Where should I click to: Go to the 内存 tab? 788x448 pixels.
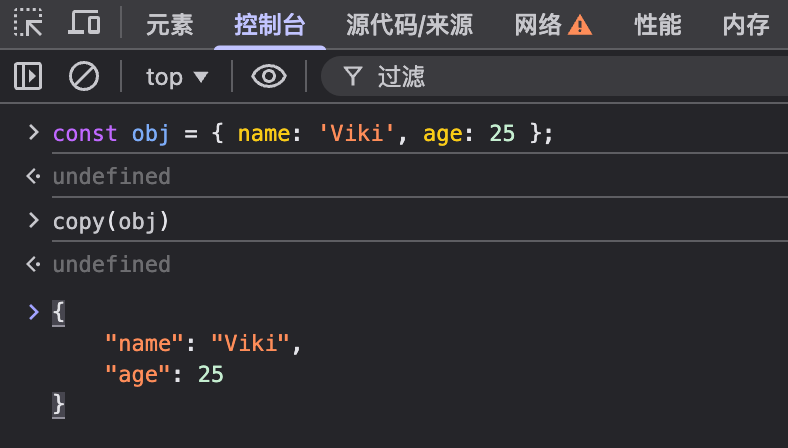(x=746, y=25)
